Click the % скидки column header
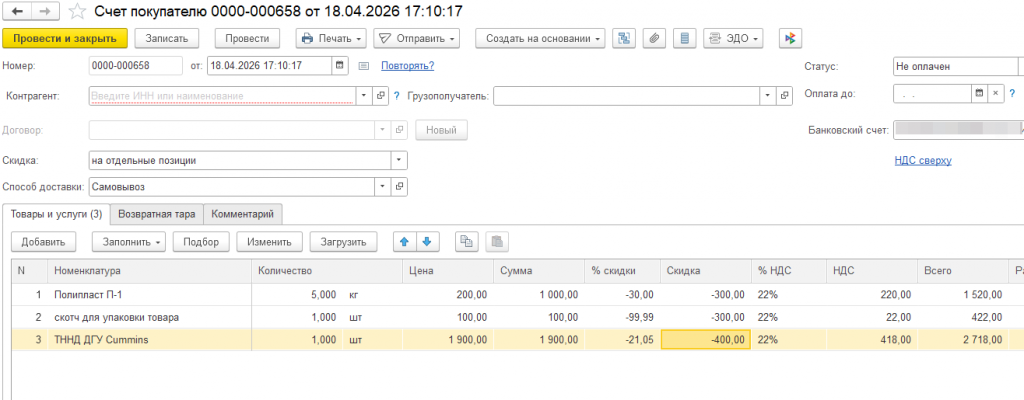 point(622,271)
